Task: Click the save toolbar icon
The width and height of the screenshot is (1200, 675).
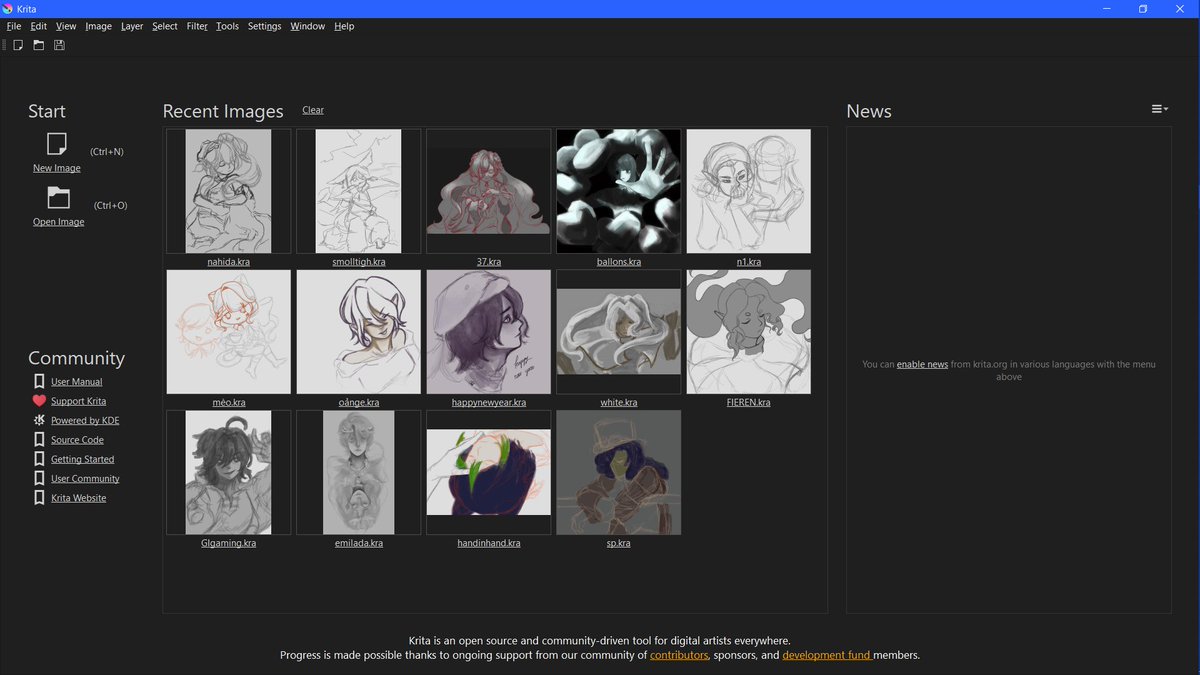Action: 59,45
